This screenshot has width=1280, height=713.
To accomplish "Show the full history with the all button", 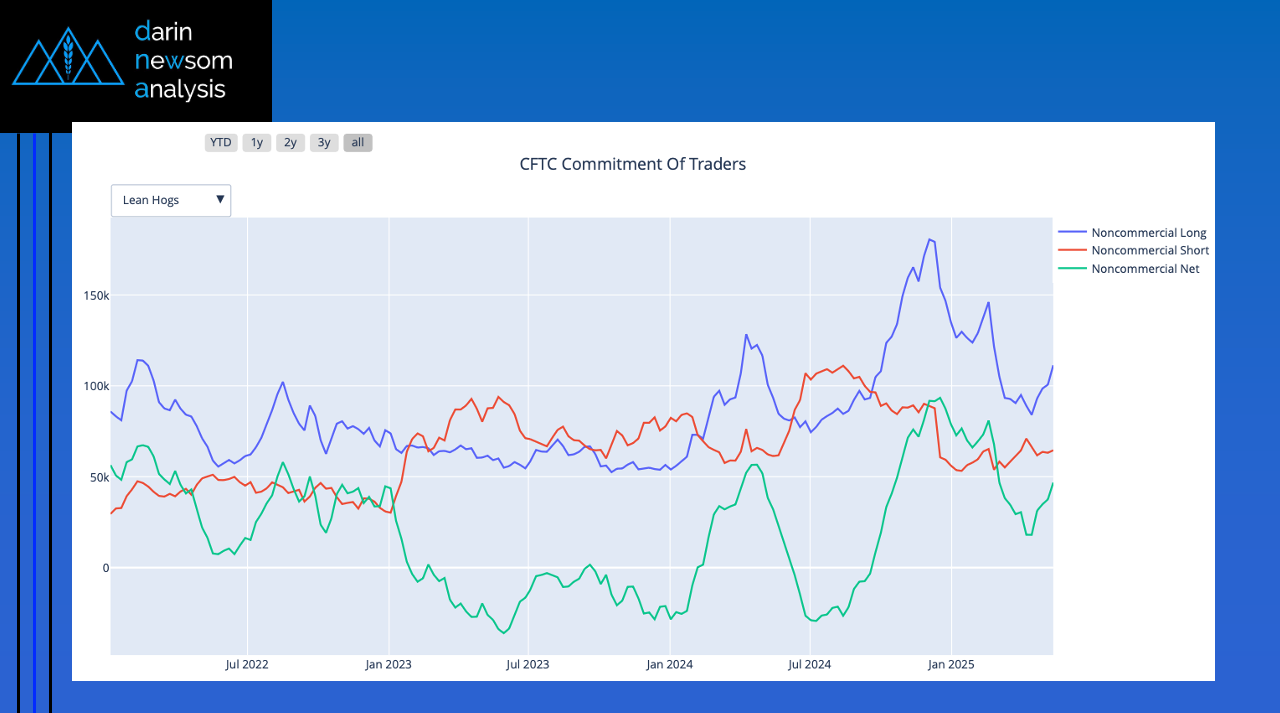I will pos(358,143).
